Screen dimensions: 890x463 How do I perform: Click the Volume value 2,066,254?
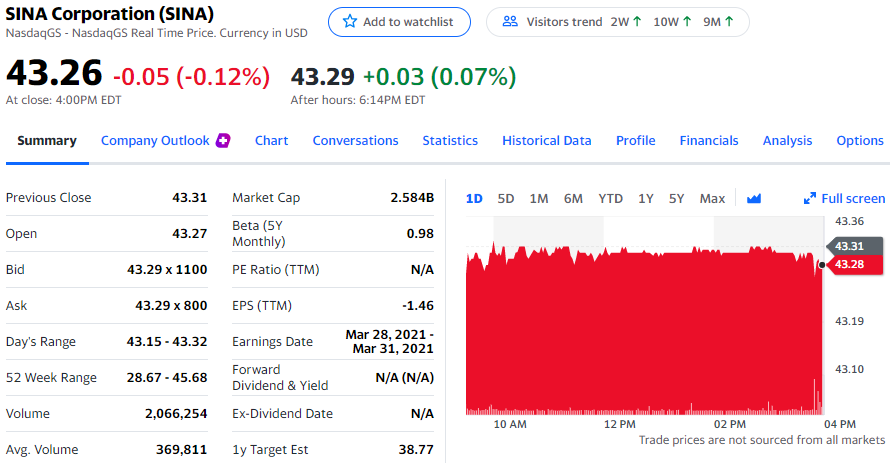(176, 414)
